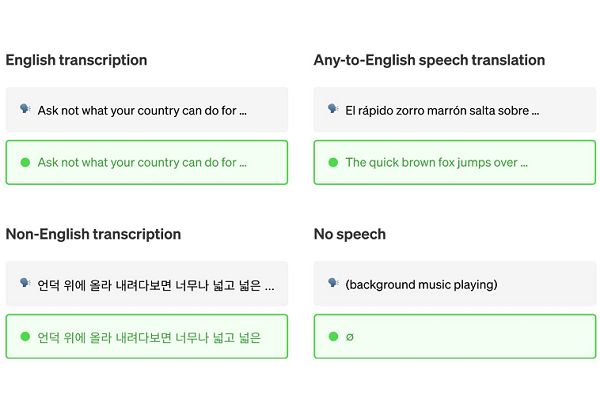
Task: Click the green dot beside the ø symbol
Action: coord(333,337)
